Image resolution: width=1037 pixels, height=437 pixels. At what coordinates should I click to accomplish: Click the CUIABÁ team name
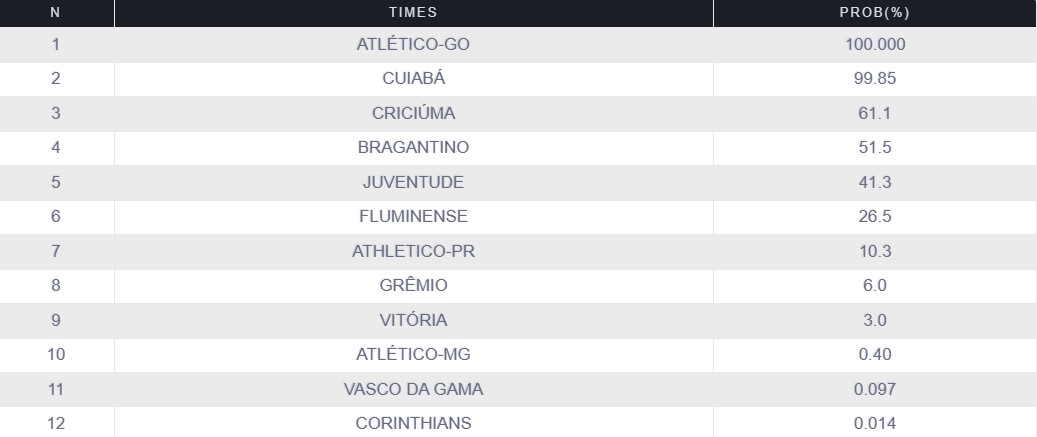(x=413, y=79)
